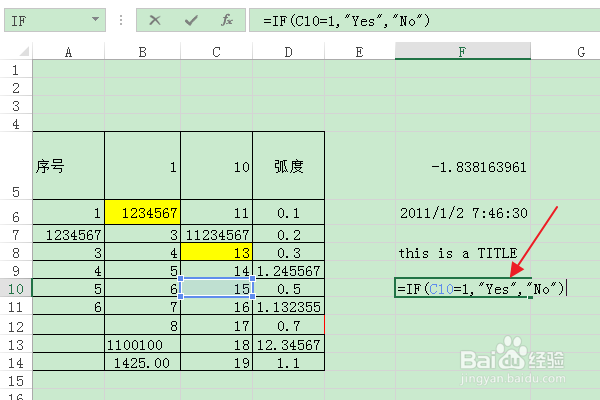Select row 7 header

[16, 234]
